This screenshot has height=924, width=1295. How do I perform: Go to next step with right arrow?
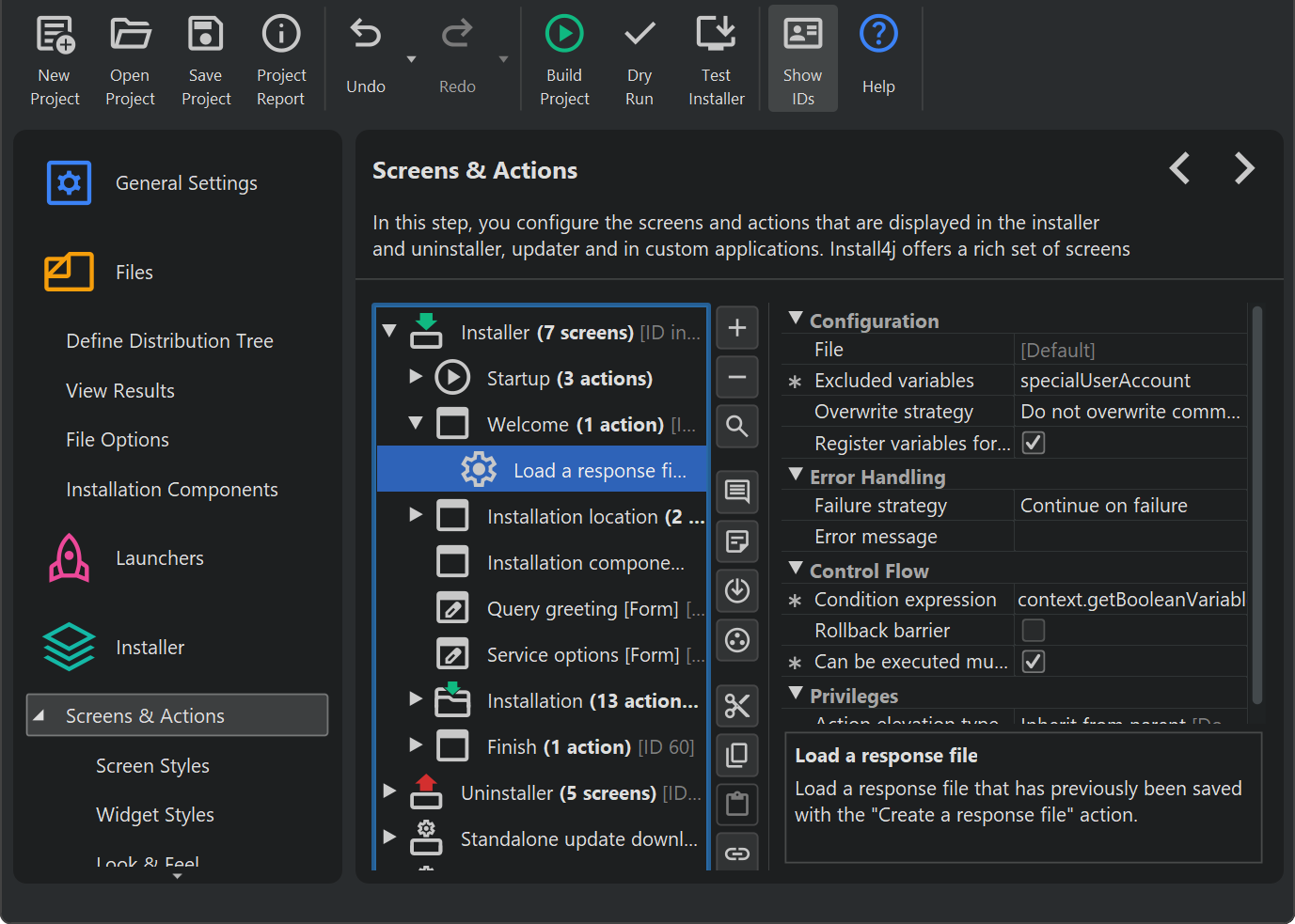click(1243, 169)
